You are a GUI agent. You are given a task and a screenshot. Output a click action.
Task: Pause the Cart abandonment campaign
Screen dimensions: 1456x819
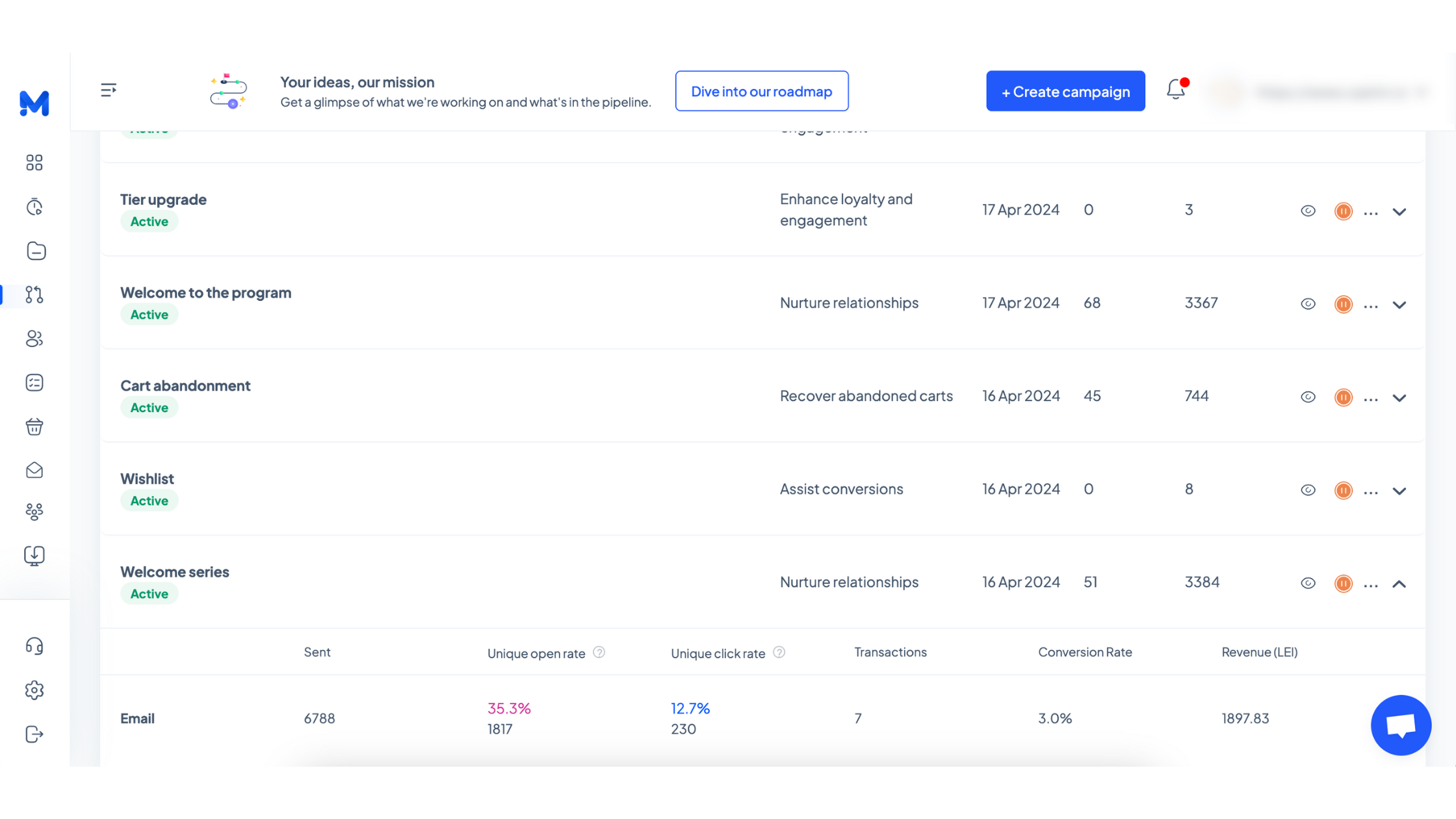pos(1343,397)
